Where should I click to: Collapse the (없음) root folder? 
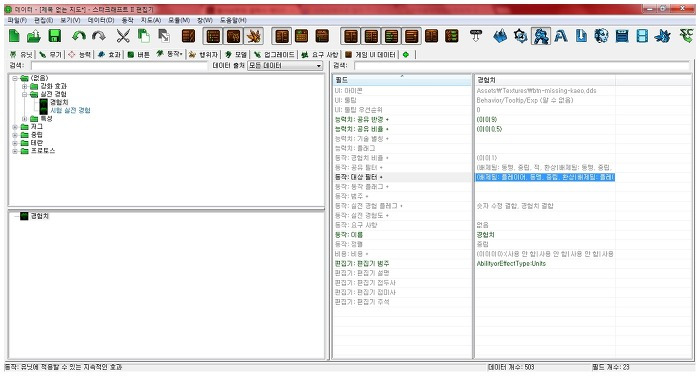coord(15,78)
